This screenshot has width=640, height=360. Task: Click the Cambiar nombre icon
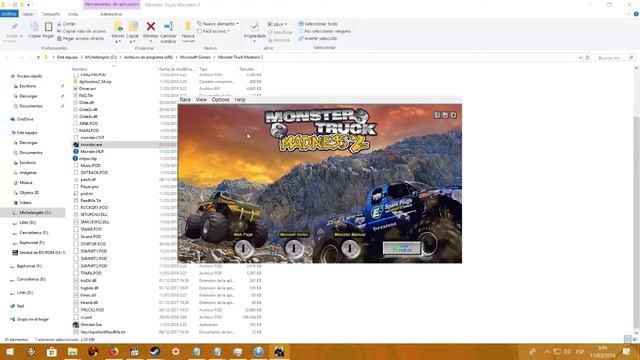click(x=168, y=27)
